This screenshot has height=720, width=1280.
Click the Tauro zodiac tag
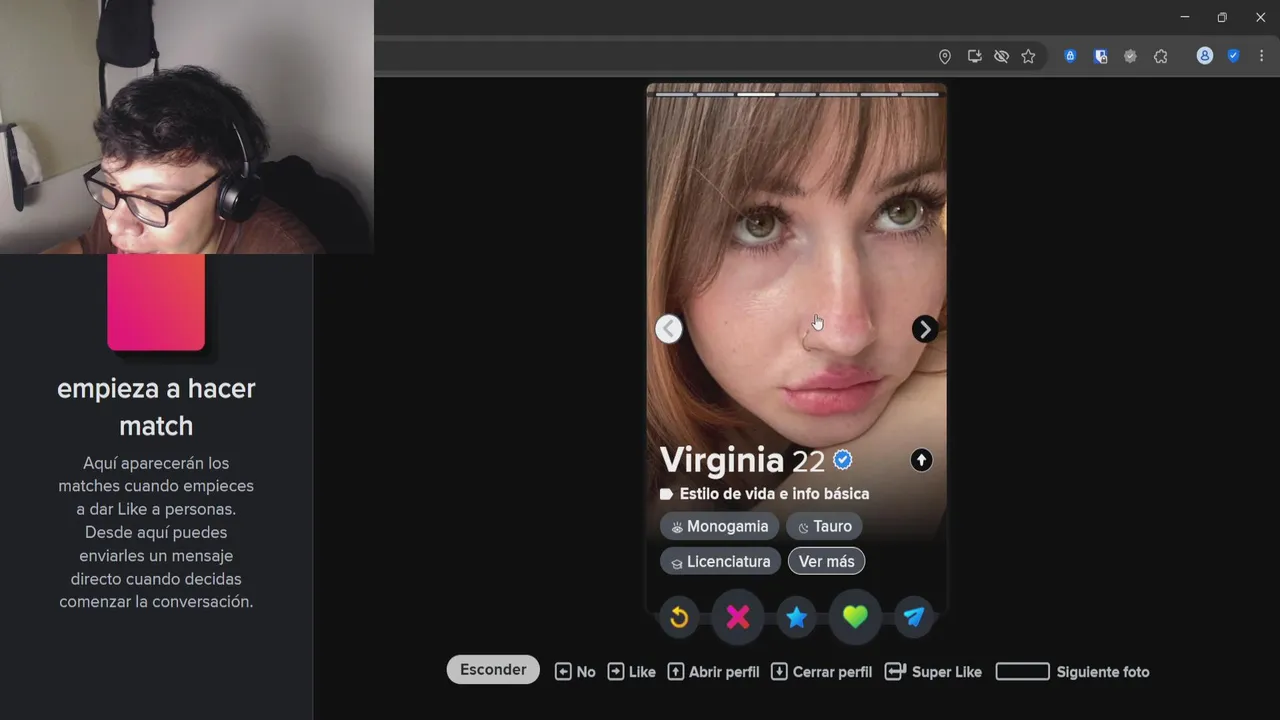(824, 526)
